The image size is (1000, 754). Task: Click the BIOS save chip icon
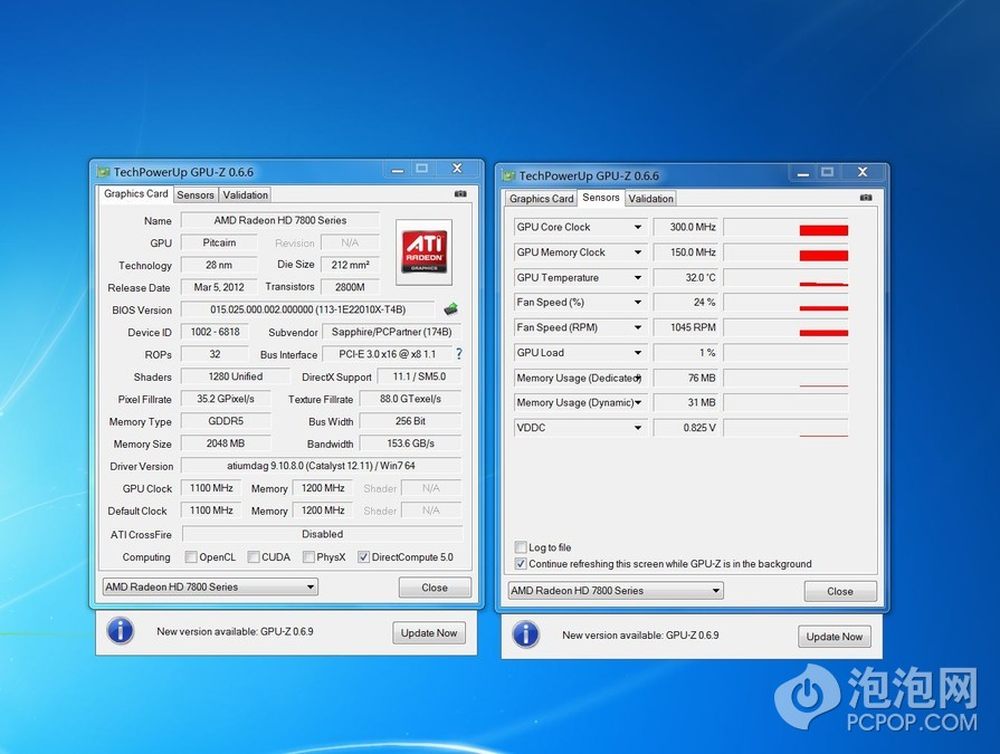point(451,309)
